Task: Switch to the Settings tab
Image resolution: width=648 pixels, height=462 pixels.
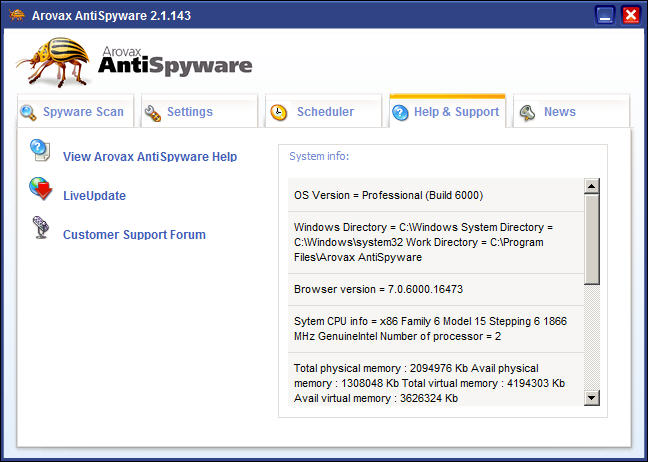Action: pos(199,111)
